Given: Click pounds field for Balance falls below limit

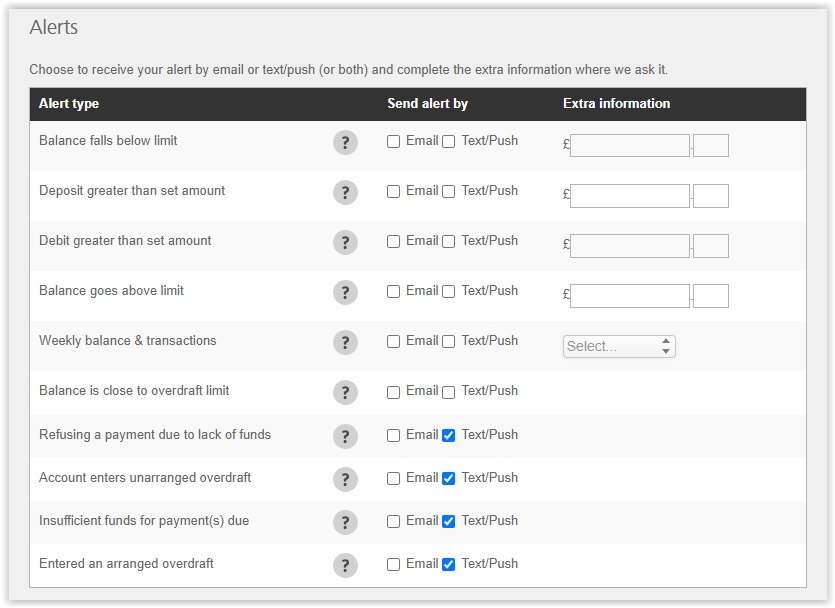Looking at the screenshot, I should 630,145.
